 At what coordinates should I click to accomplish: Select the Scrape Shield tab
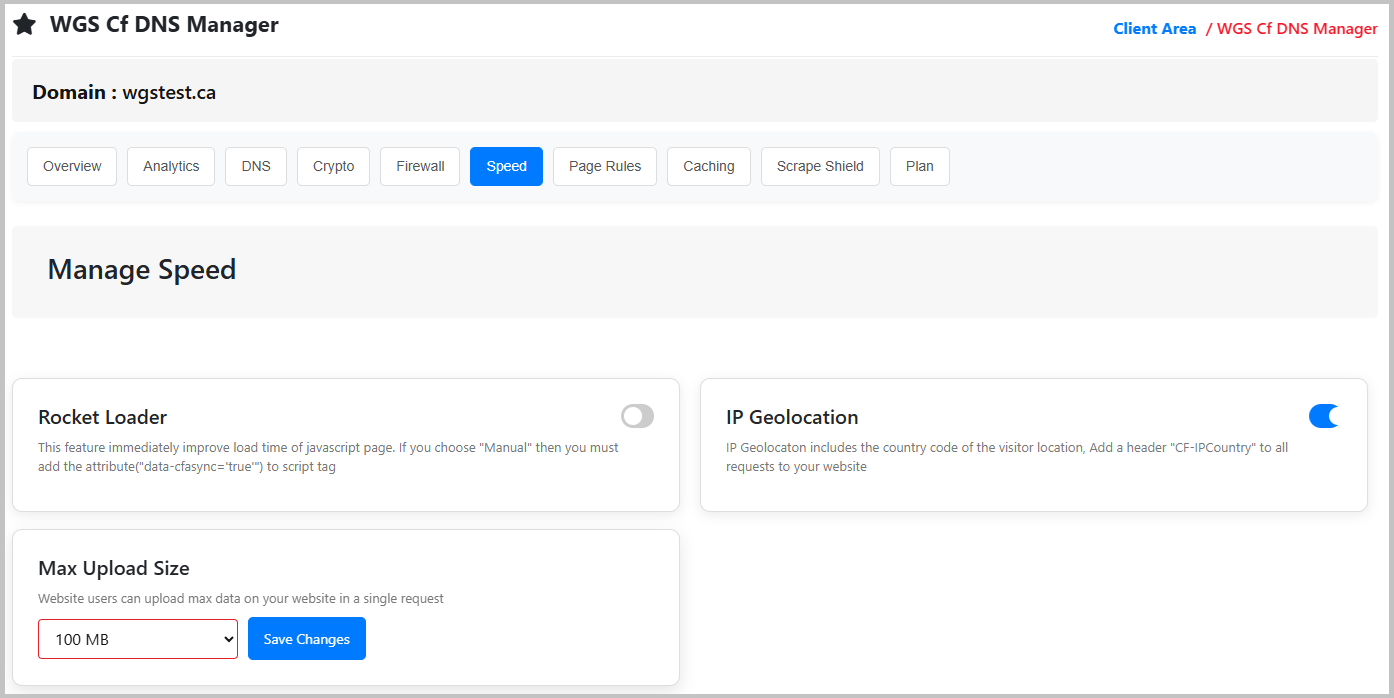[x=820, y=166]
